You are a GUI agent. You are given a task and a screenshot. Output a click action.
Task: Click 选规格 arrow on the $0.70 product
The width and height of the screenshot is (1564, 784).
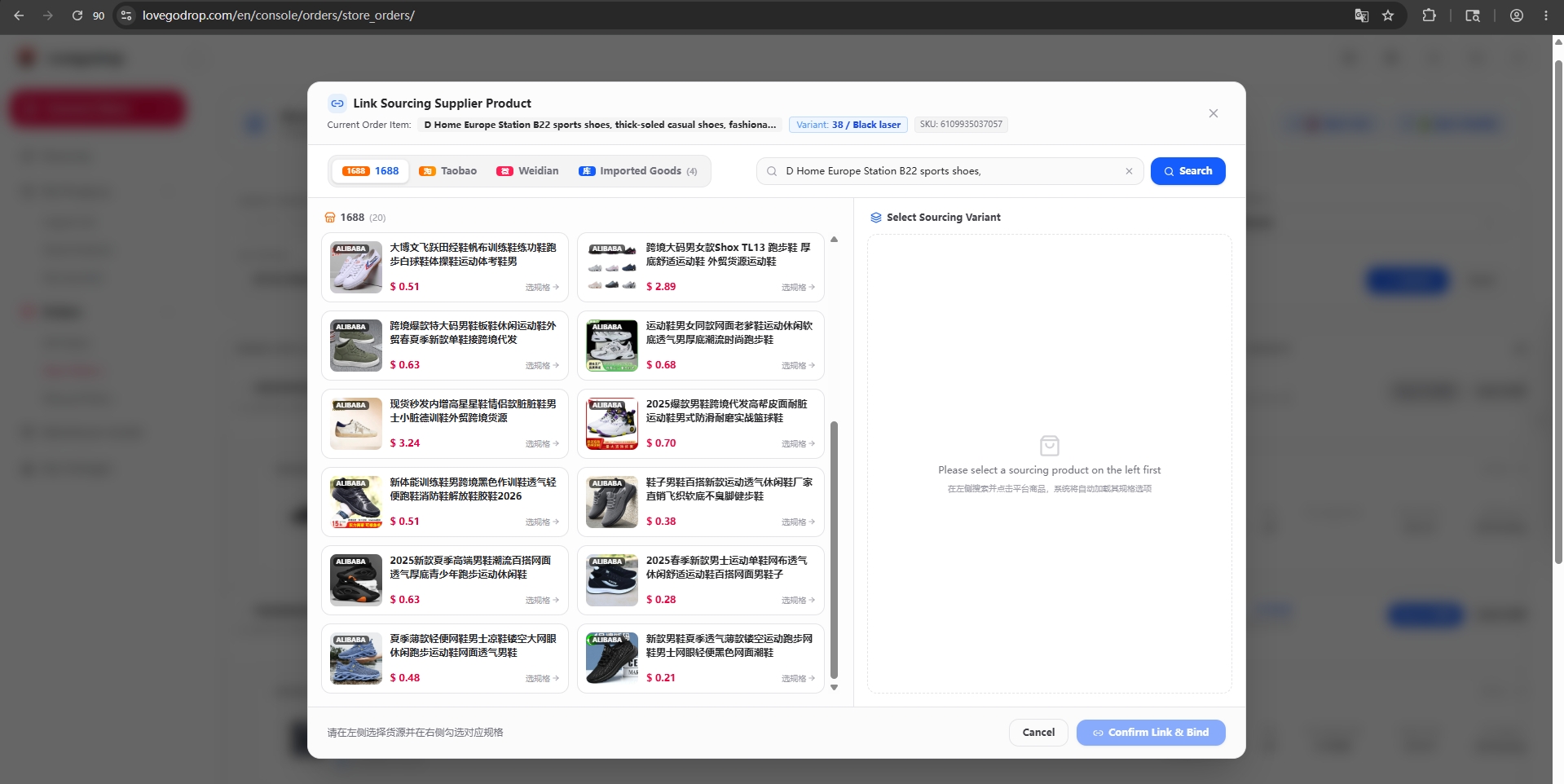point(798,444)
